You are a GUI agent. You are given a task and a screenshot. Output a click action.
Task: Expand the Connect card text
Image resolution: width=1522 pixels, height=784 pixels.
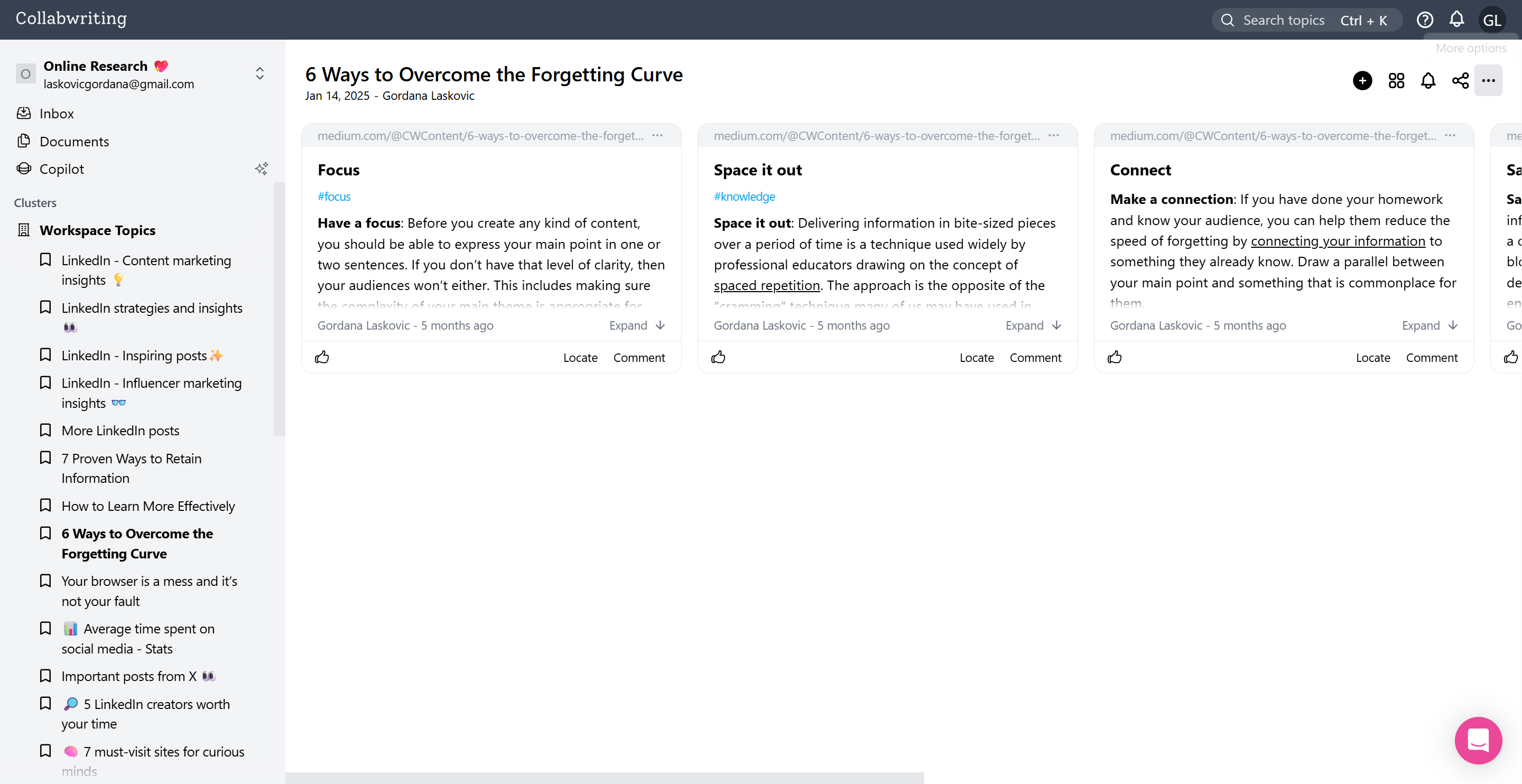pyautogui.click(x=1430, y=325)
